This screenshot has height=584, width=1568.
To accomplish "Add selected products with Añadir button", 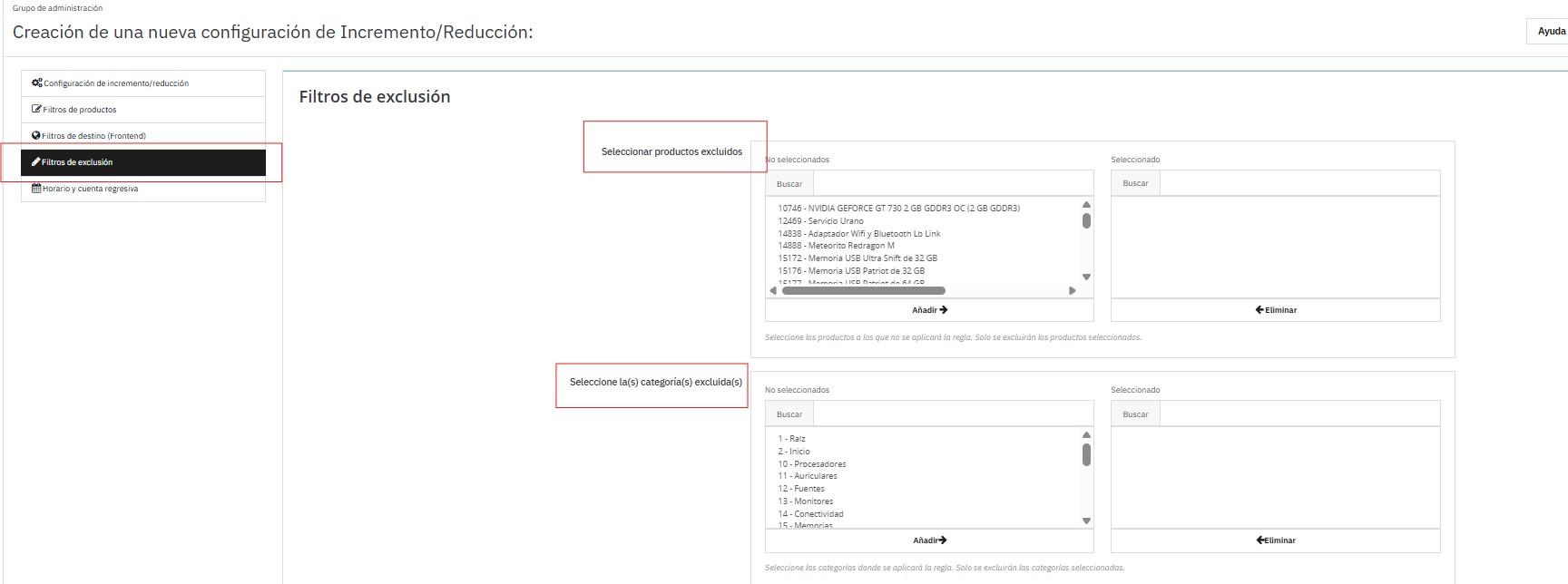I will pos(929,310).
